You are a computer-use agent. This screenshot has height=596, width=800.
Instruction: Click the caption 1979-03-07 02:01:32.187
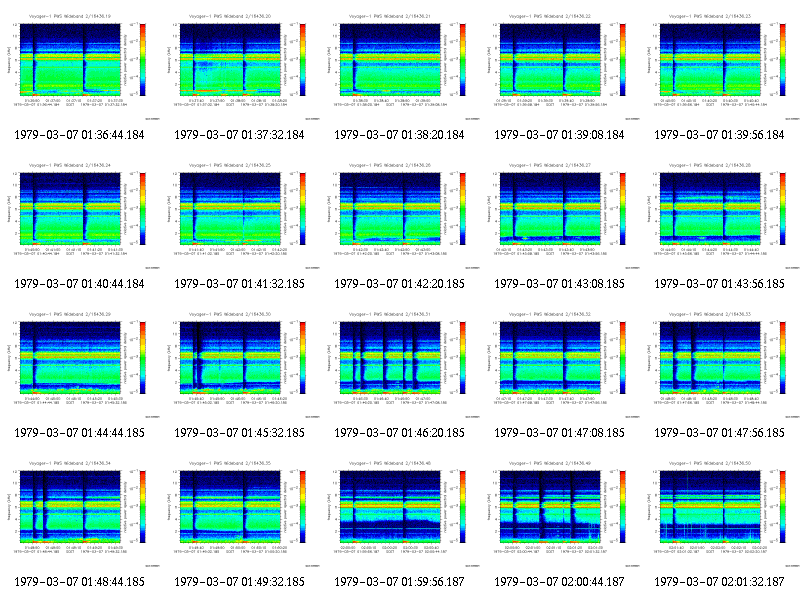tap(719, 582)
